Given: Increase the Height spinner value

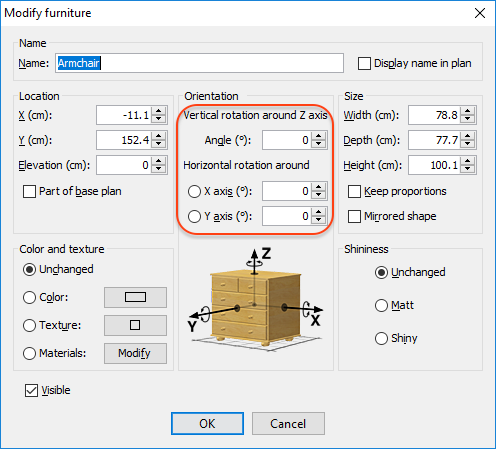Looking at the screenshot, I should pyautogui.click(x=468, y=161).
